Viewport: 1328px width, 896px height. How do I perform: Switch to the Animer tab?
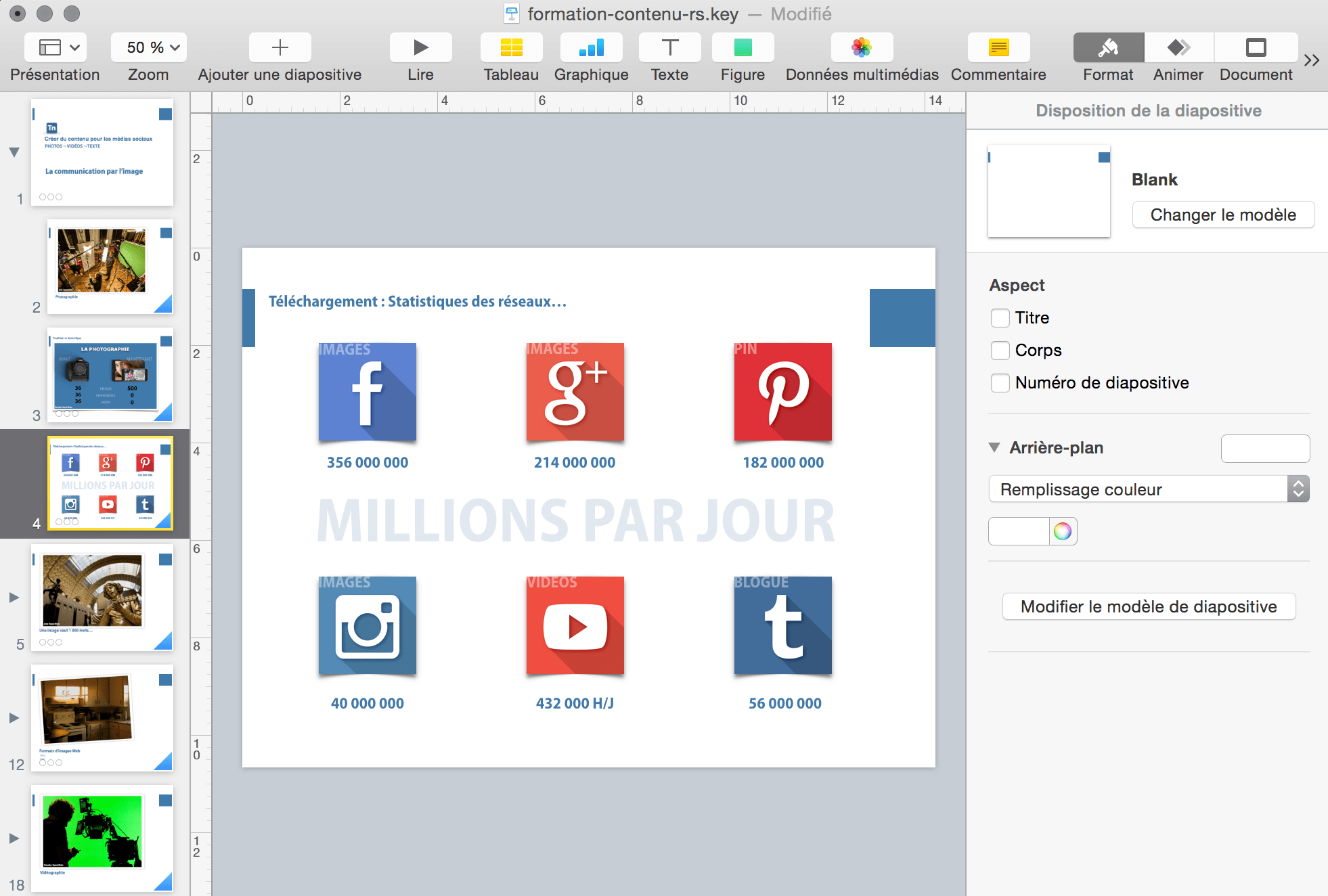pyautogui.click(x=1178, y=47)
